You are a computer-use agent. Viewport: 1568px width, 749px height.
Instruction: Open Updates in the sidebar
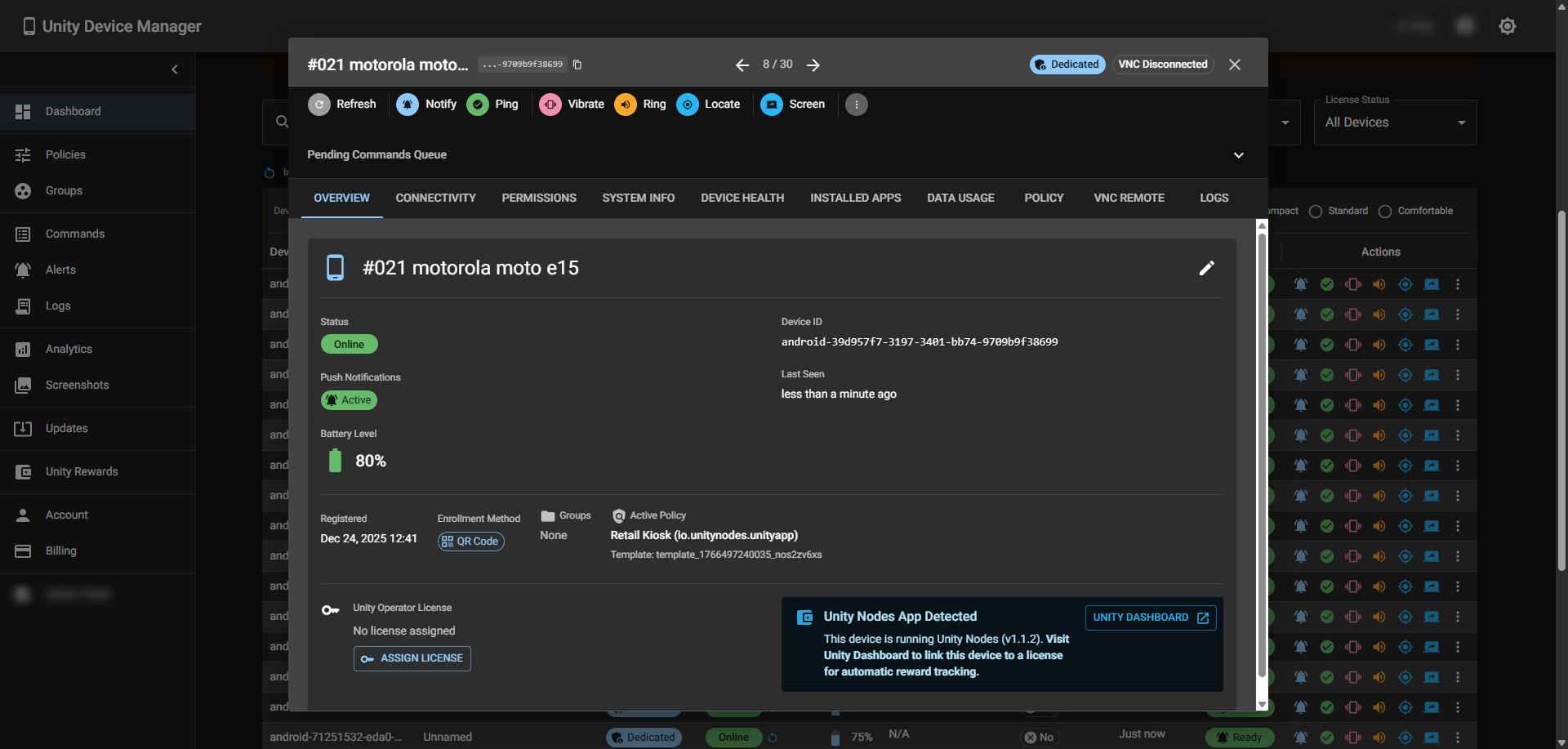98,428
